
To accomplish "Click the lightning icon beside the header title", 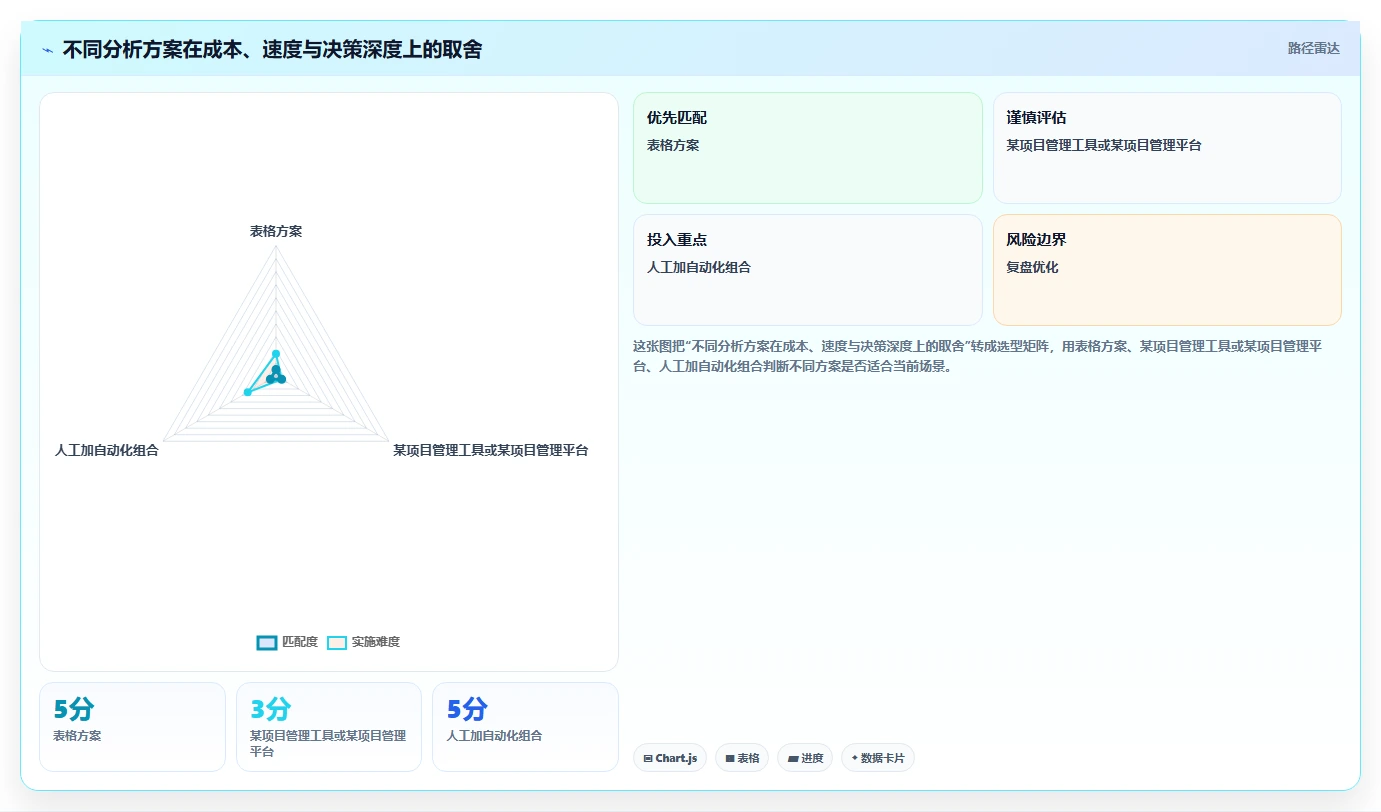I will [x=47, y=50].
